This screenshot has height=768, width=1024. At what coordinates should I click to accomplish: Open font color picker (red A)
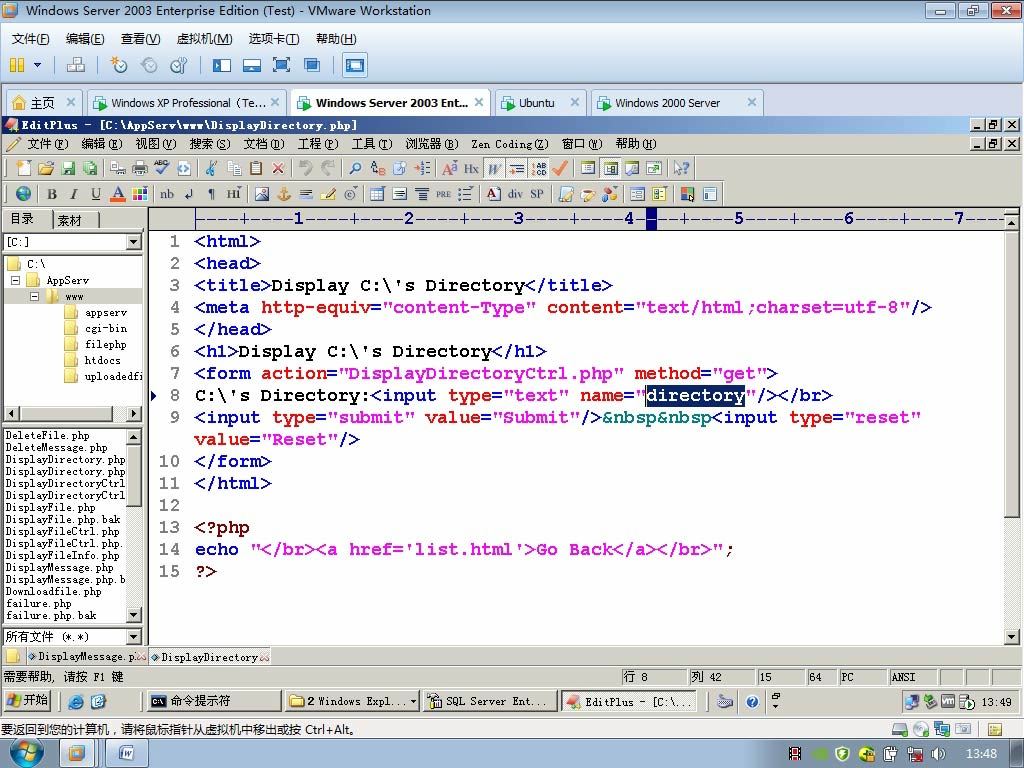pyautogui.click(x=118, y=194)
